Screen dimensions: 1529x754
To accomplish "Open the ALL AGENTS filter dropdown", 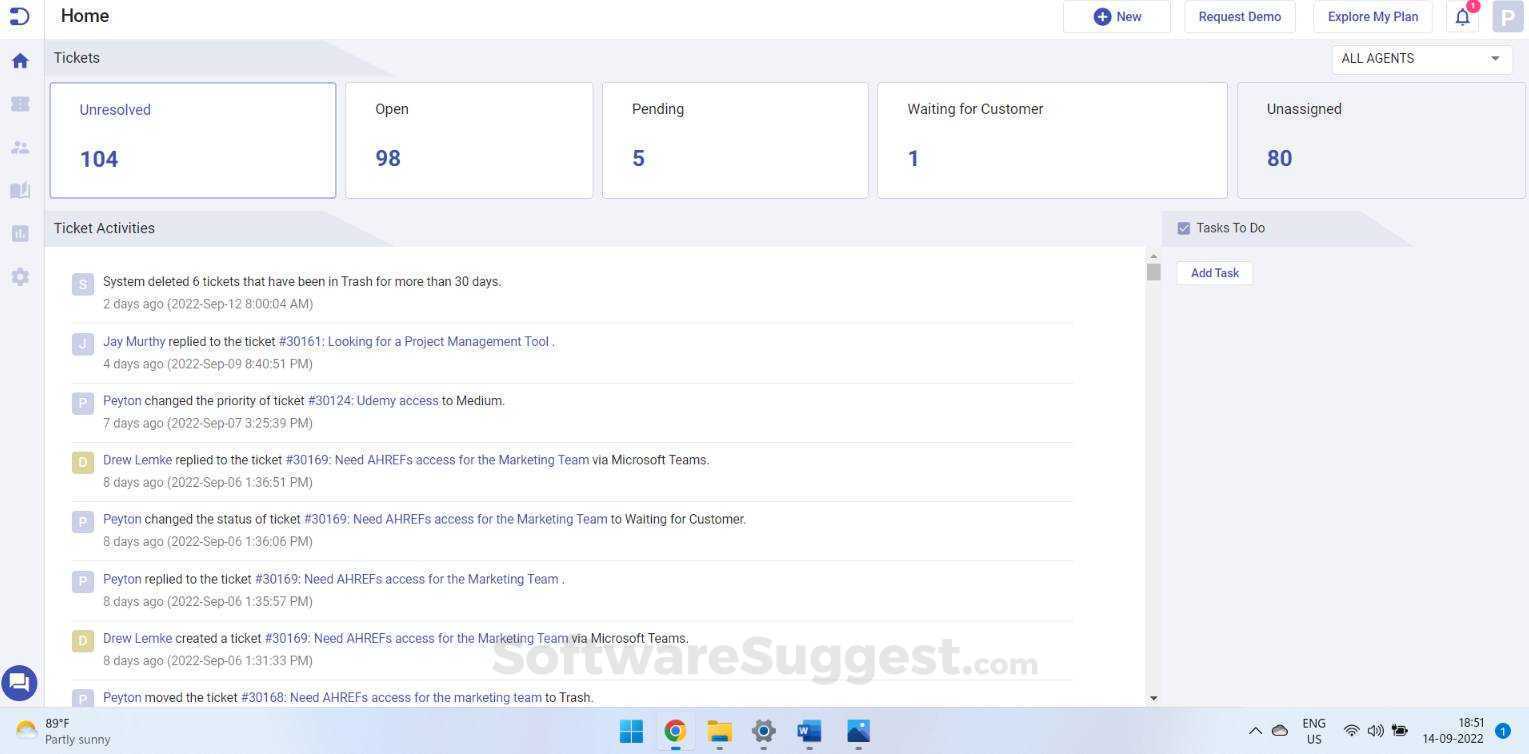I will 1420,58.
